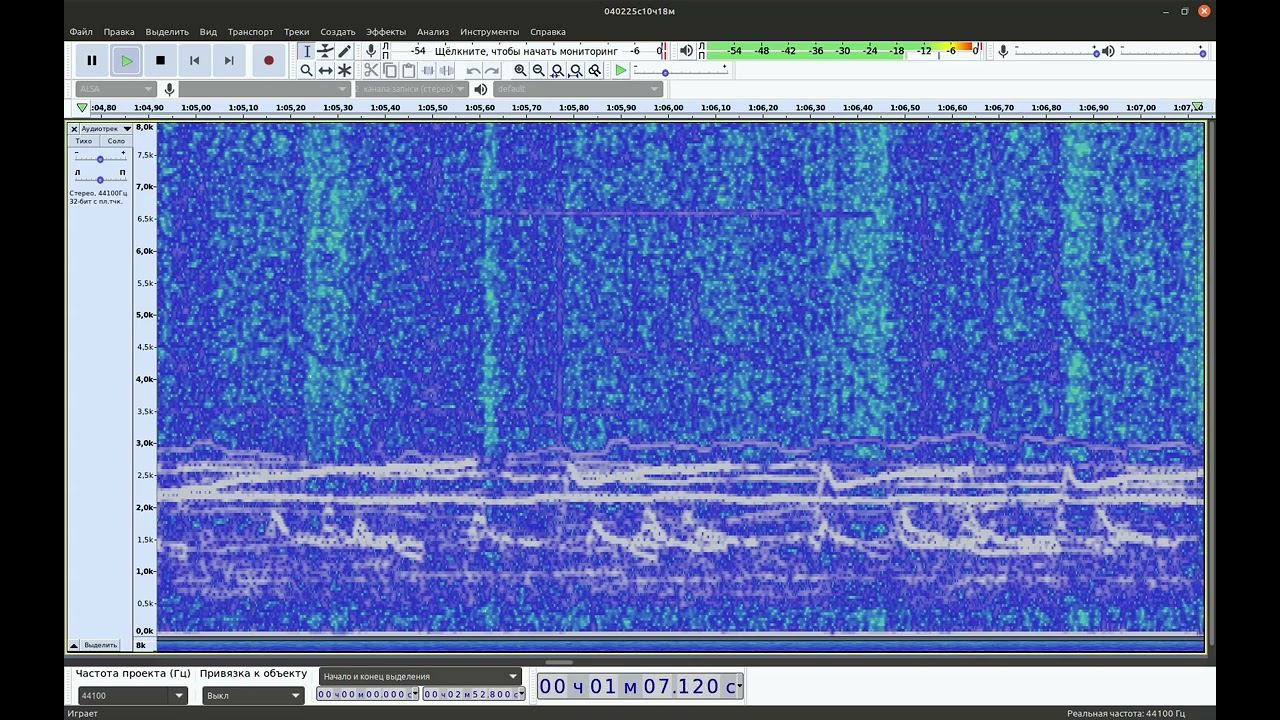Open the project rate 44100 dropdown
This screenshot has height=720, width=1280.
(x=132, y=695)
